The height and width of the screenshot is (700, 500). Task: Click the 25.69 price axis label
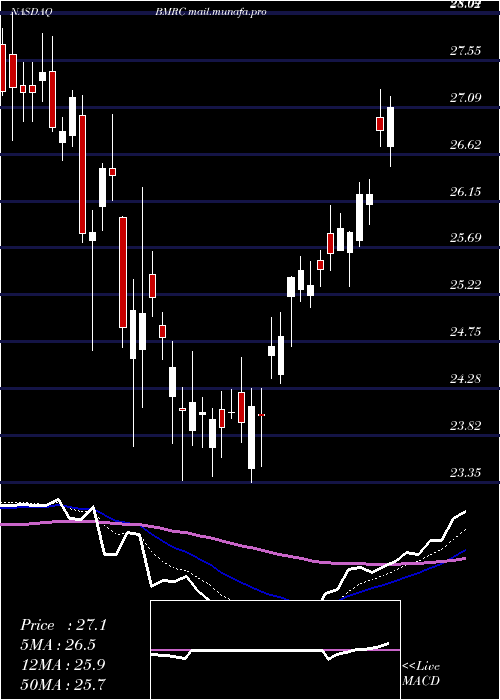tap(466, 237)
